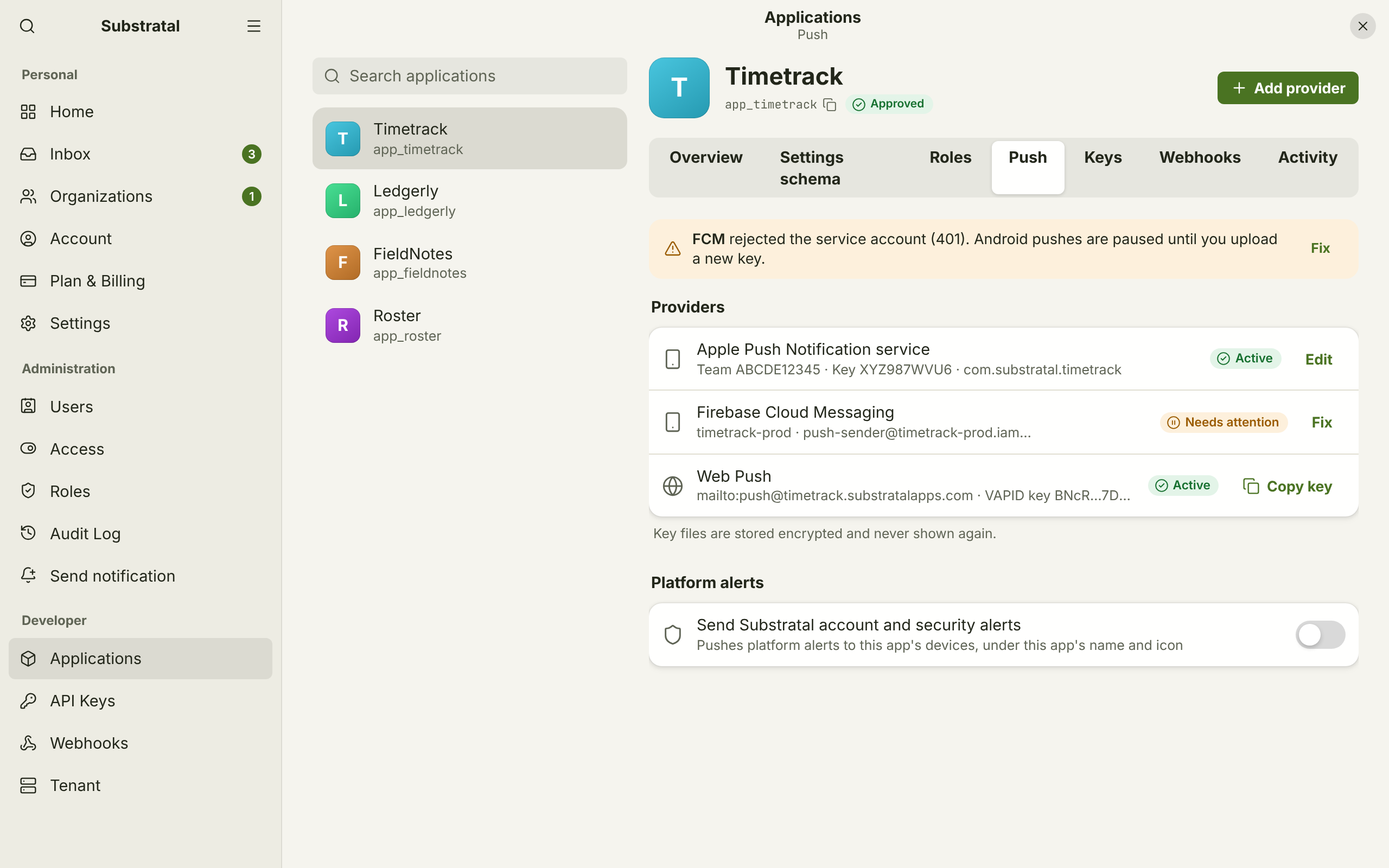Image resolution: width=1389 pixels, height=868 pixels.
Task: Click the sidebar search magnifier icon
Action: click(x=27, y=26)
